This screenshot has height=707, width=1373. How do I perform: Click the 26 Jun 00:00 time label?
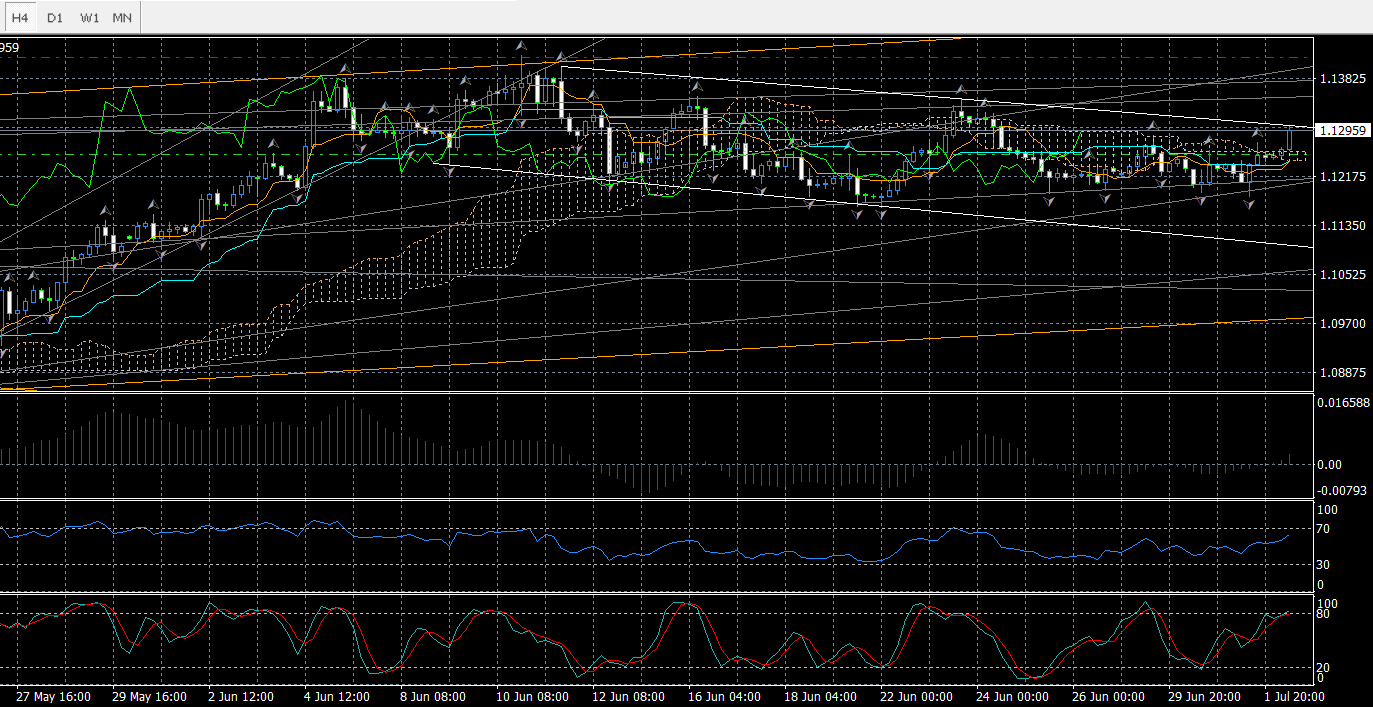pos(1108,696)
